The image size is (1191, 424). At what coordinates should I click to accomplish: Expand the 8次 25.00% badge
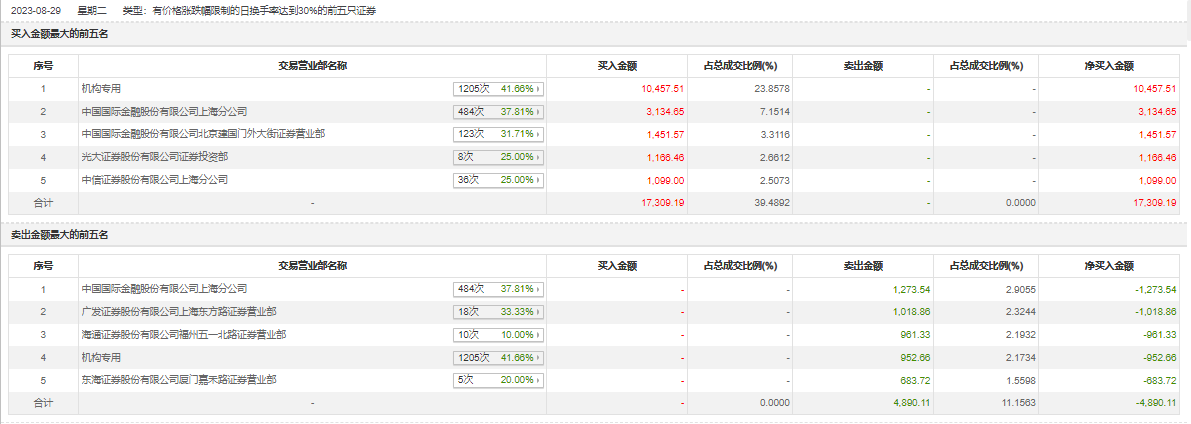pyautogui.click(x=498, y=157)
